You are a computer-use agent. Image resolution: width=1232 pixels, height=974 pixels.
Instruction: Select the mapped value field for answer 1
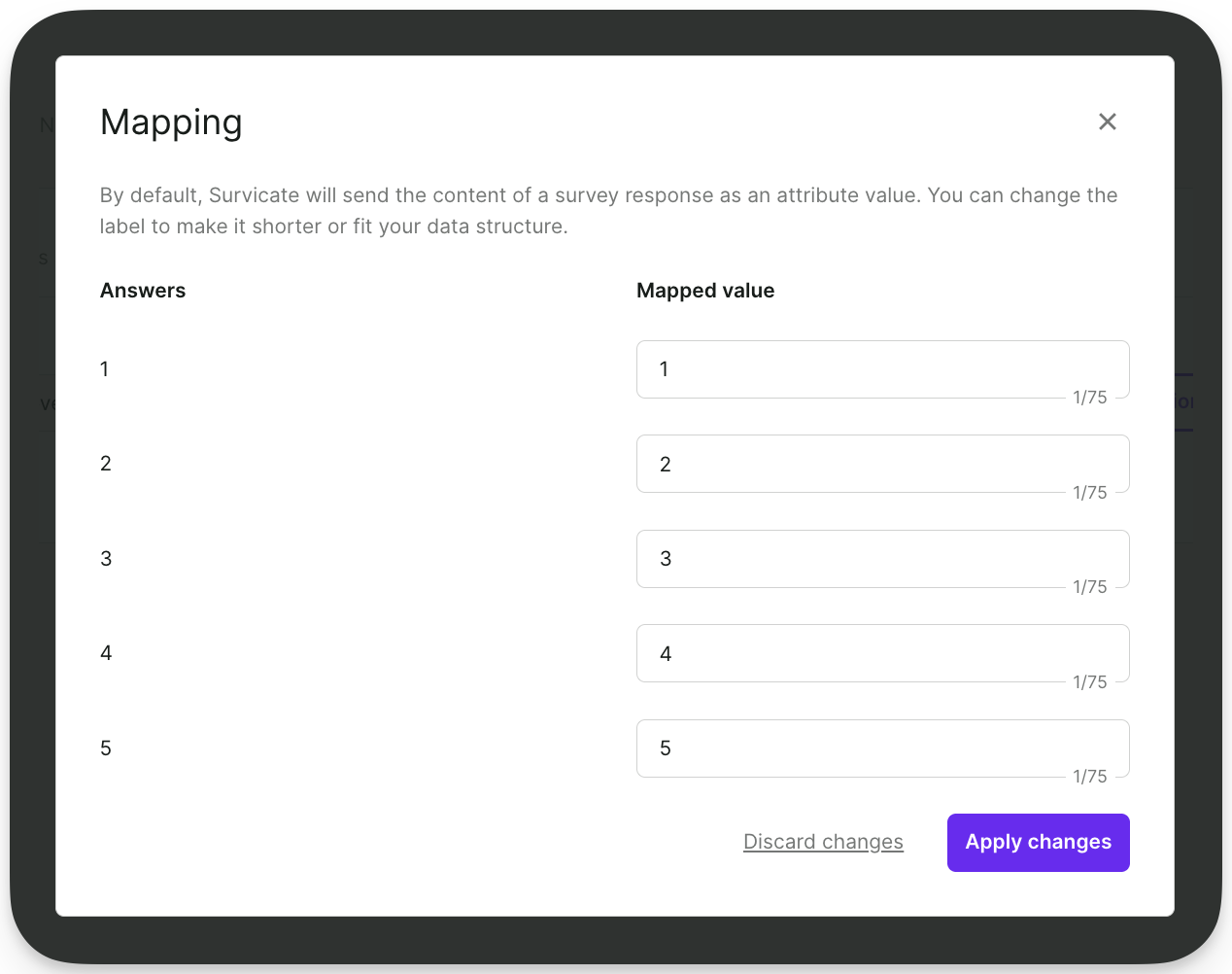882,369
